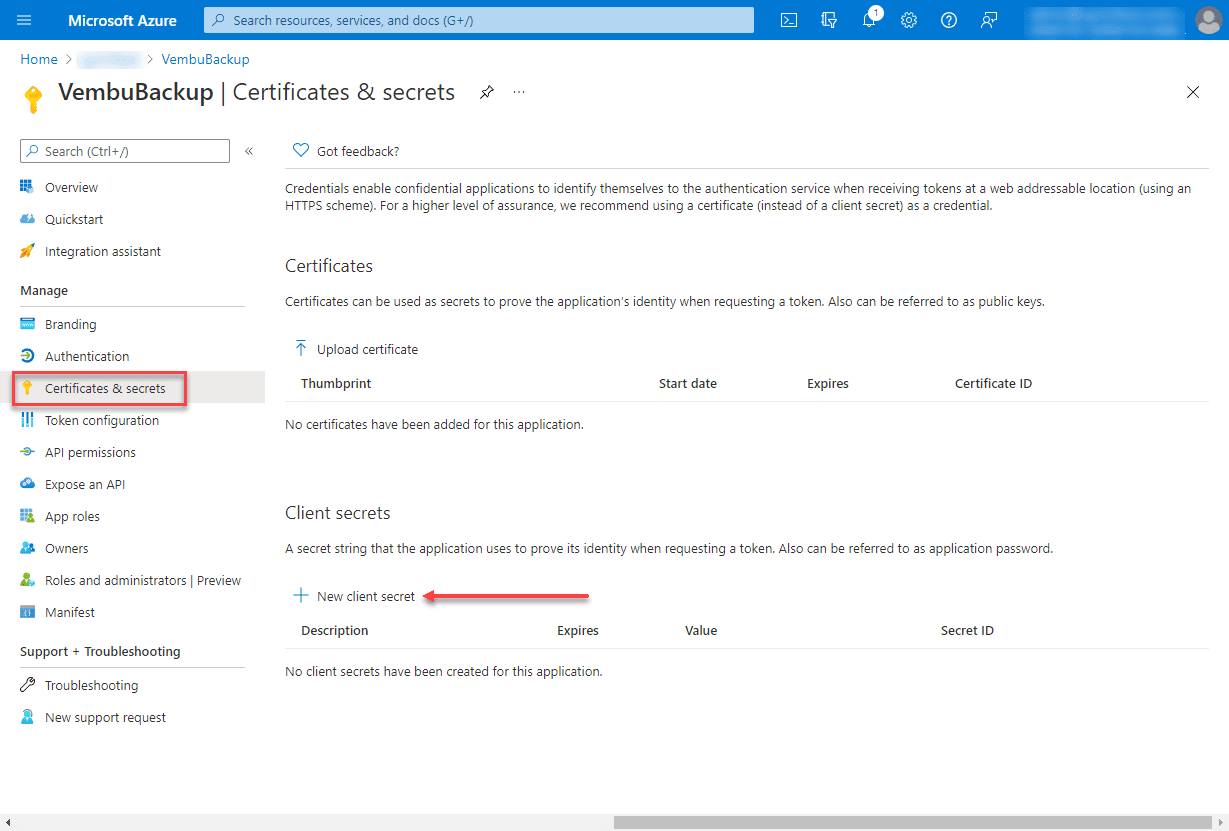Viewport: 1229px width, 831px height.
Task: Select Authentication in the Manage section
Action: (x=87, y=356)
